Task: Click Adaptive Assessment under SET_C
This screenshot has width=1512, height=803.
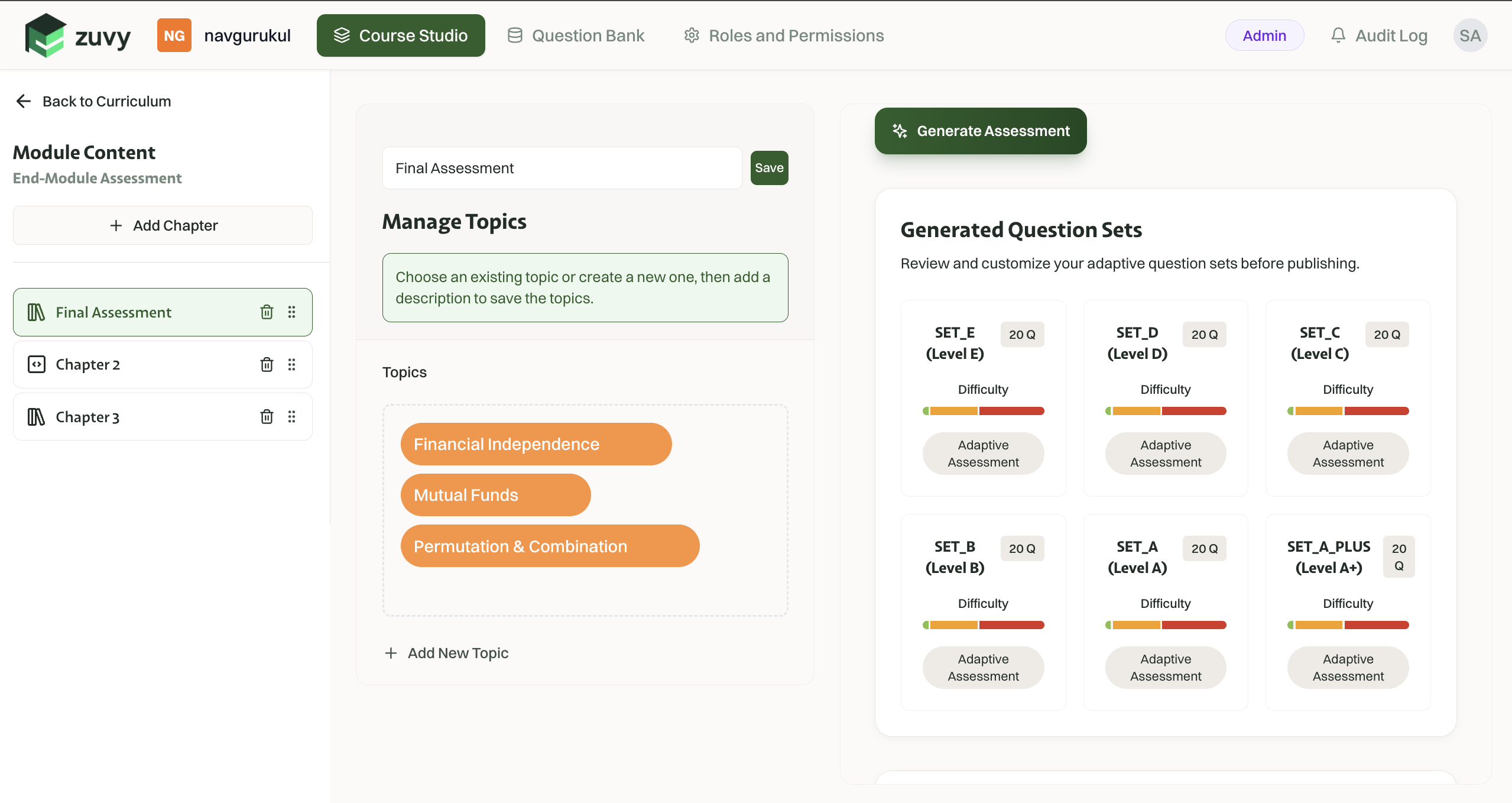Action: pyautogui.click(x=1348, y=454)
